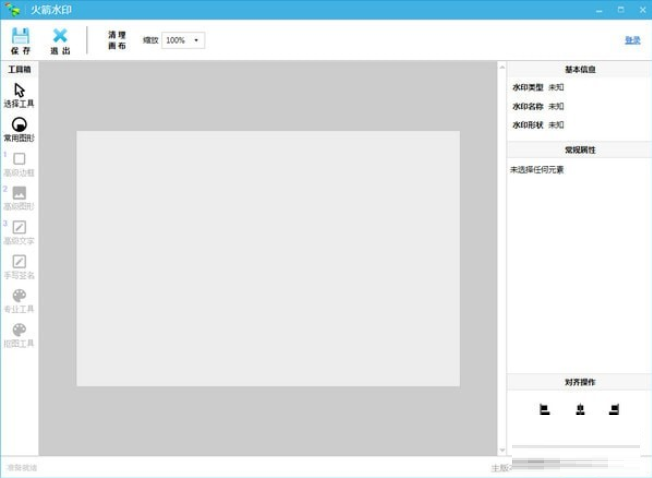The height and width of the screenshot is (478, 652).
Task: Click the 水印形状 label
Action: 528,125
